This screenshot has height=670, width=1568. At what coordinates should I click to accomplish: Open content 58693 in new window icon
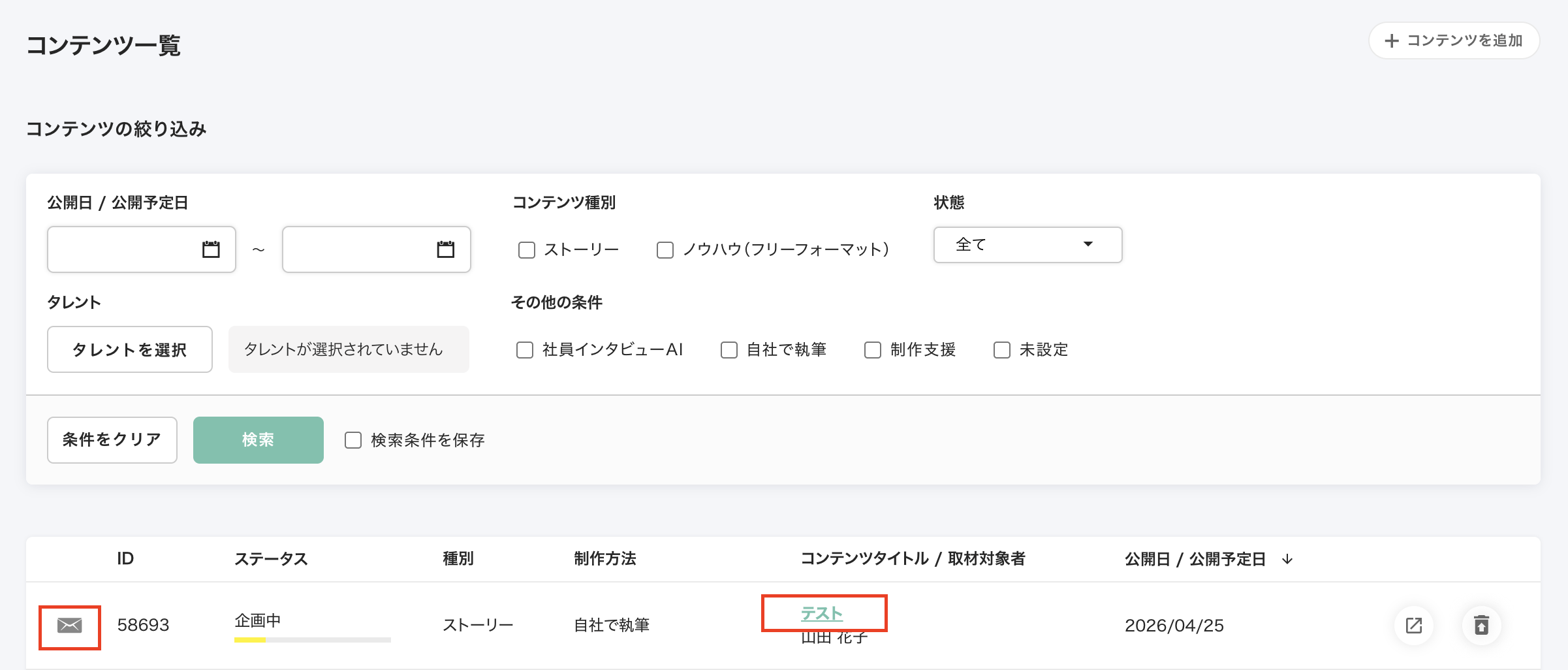coord(1414,626)
